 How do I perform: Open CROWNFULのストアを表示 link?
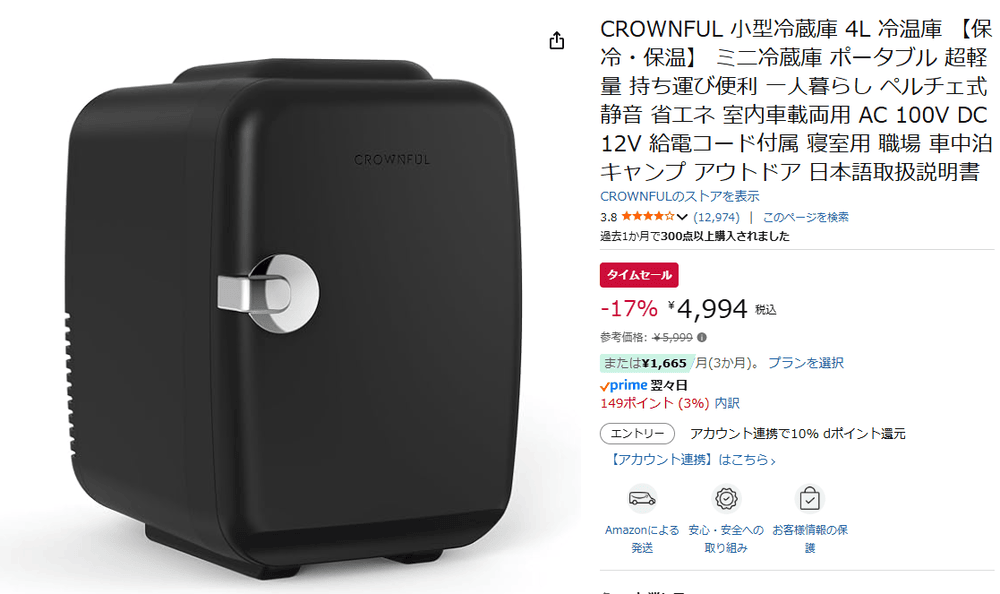[680, 197]
